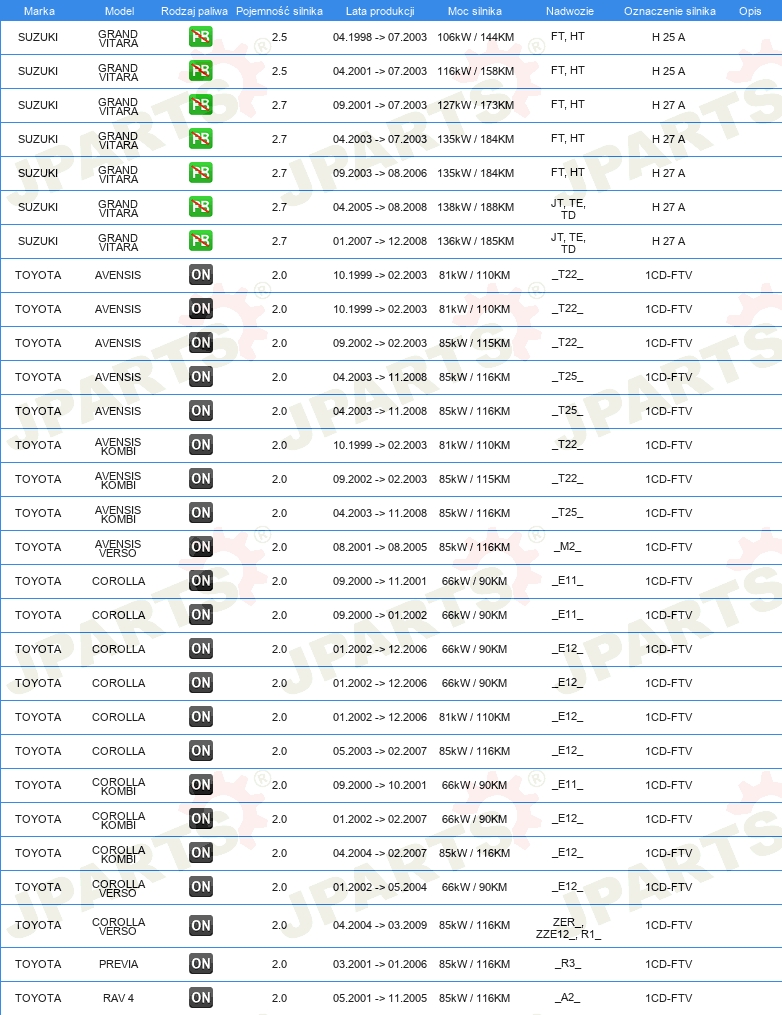Select the 04.2004 -> 03.2009 production years cell

click(380, 925)
